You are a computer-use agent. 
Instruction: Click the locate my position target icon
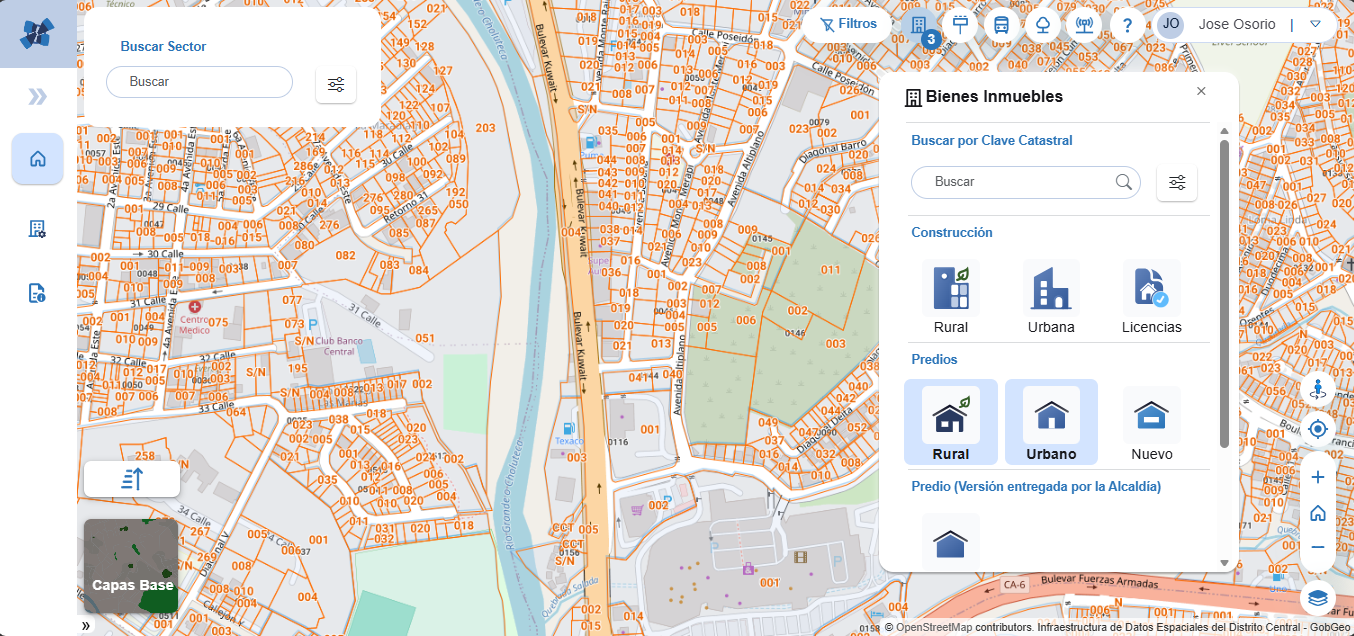pos(1317,429)
